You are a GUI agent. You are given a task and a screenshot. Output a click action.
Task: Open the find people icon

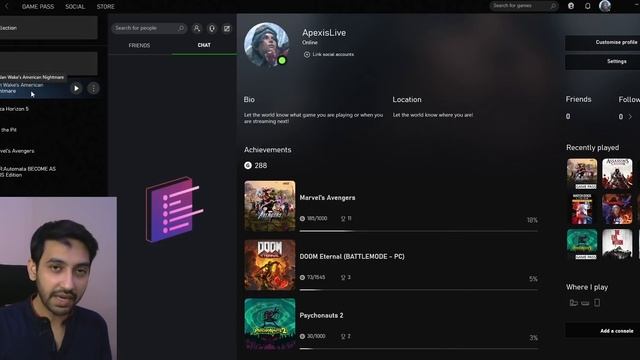(x=197, y=28)
